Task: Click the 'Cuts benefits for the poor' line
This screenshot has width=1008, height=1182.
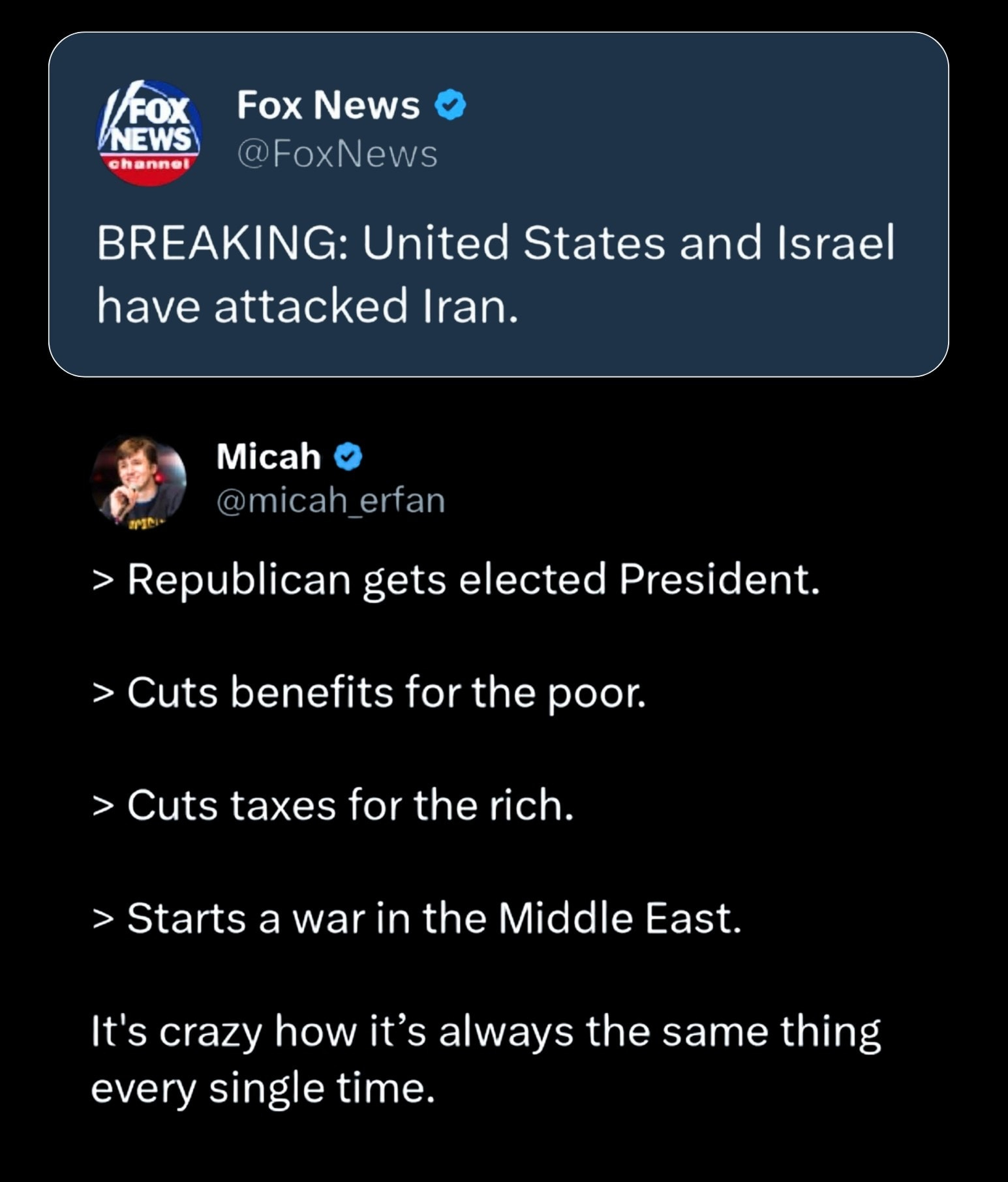Action: (369, 692)
